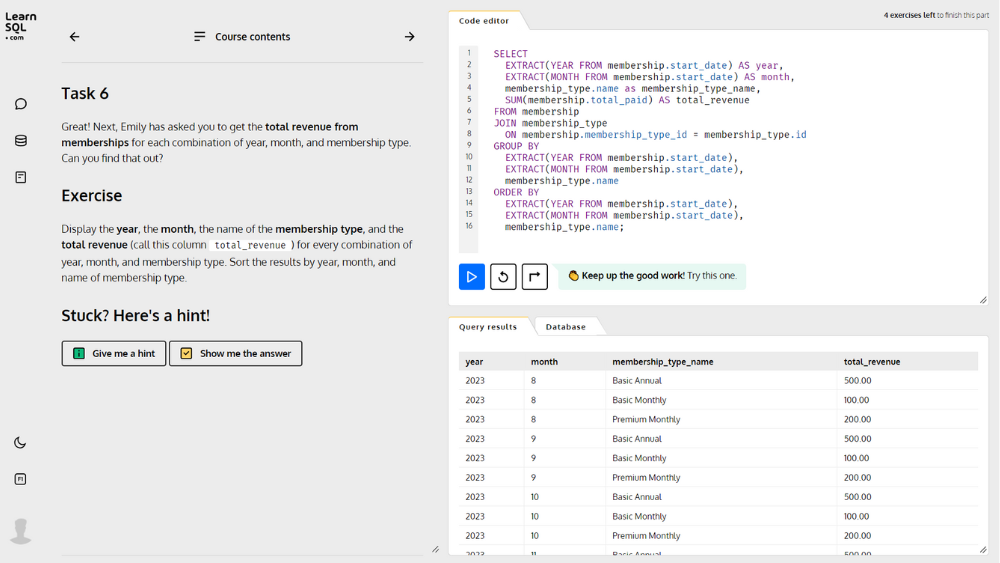The height and width of the screenshot is (563, 1000).
Task: Click the membership_type_name column header
Action: (663, 362)
